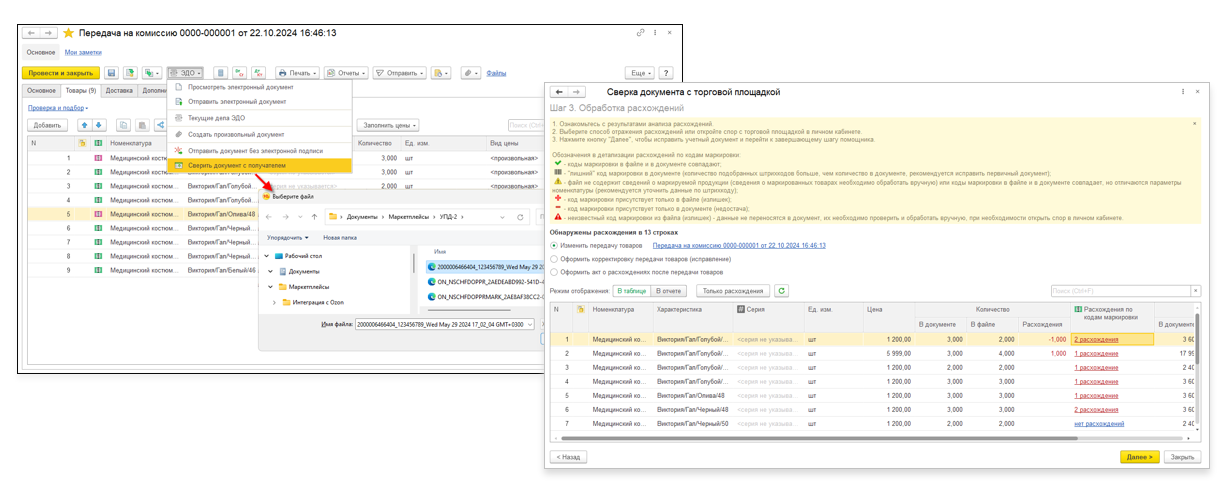Viewport: 1228px width, 484px height.
Task: Click the save document diskette icon
Action: pos(111,73)
